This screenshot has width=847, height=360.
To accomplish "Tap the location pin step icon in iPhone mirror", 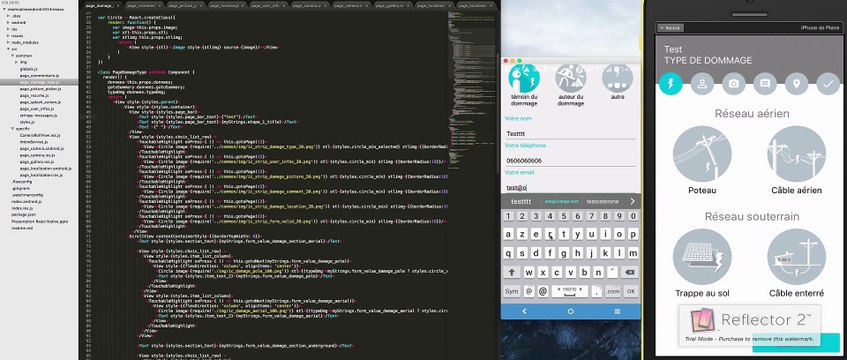I will [x=796, y=84].
